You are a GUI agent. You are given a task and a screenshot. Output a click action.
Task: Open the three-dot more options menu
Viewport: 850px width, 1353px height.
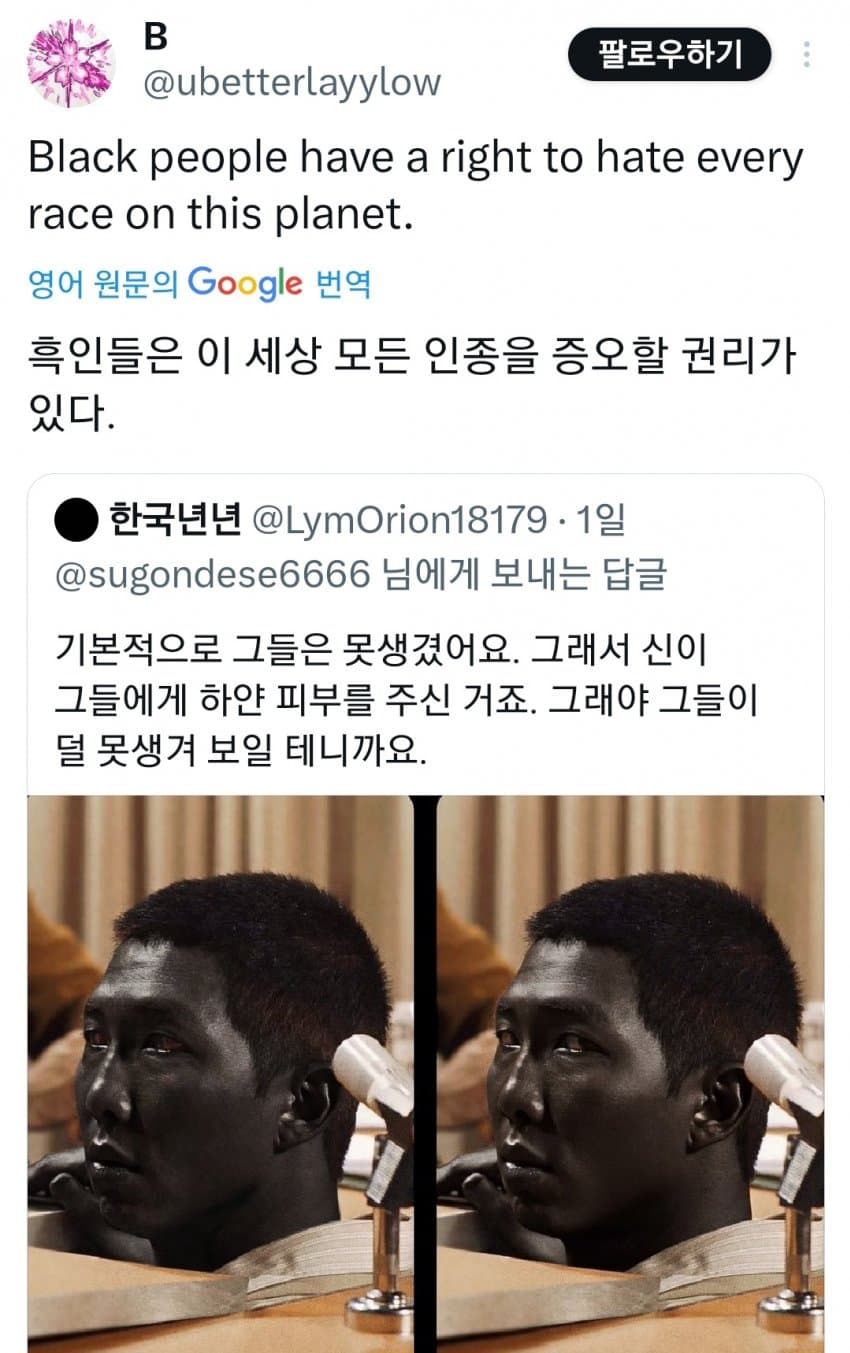pos(805,54)
